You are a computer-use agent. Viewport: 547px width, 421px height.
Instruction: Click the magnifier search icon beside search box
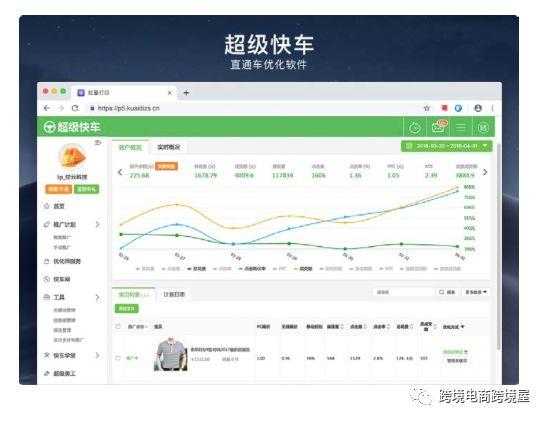point(442,292)
